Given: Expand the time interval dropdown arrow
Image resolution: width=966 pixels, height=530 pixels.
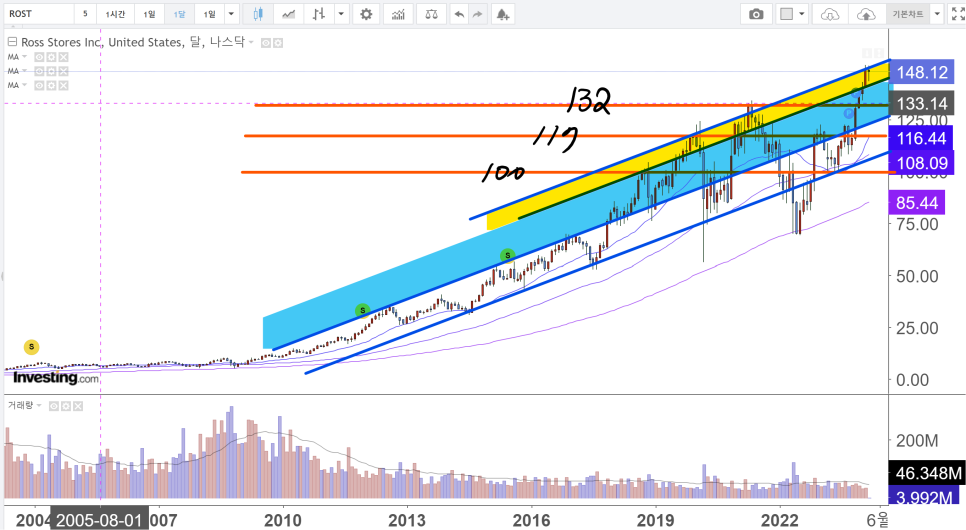Looking at the screenshot, I should pyautogui.click(x=231, y=14).
